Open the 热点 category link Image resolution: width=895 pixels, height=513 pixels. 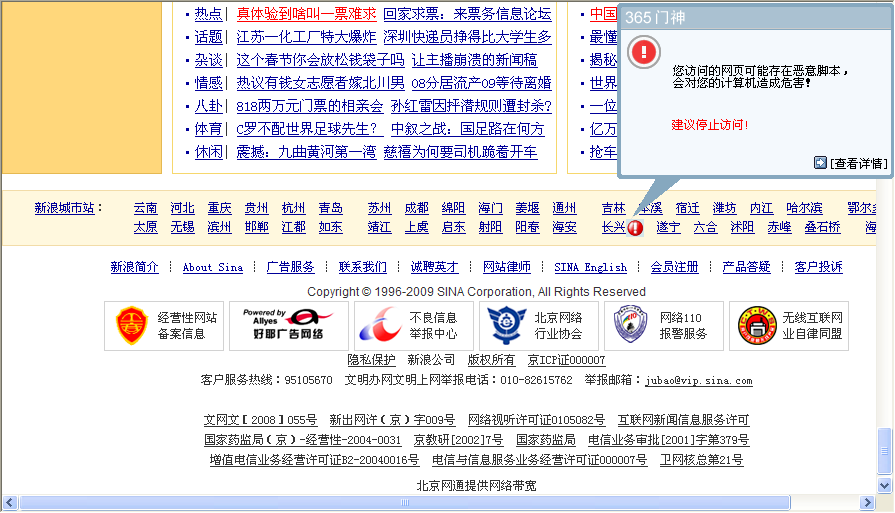208,14
